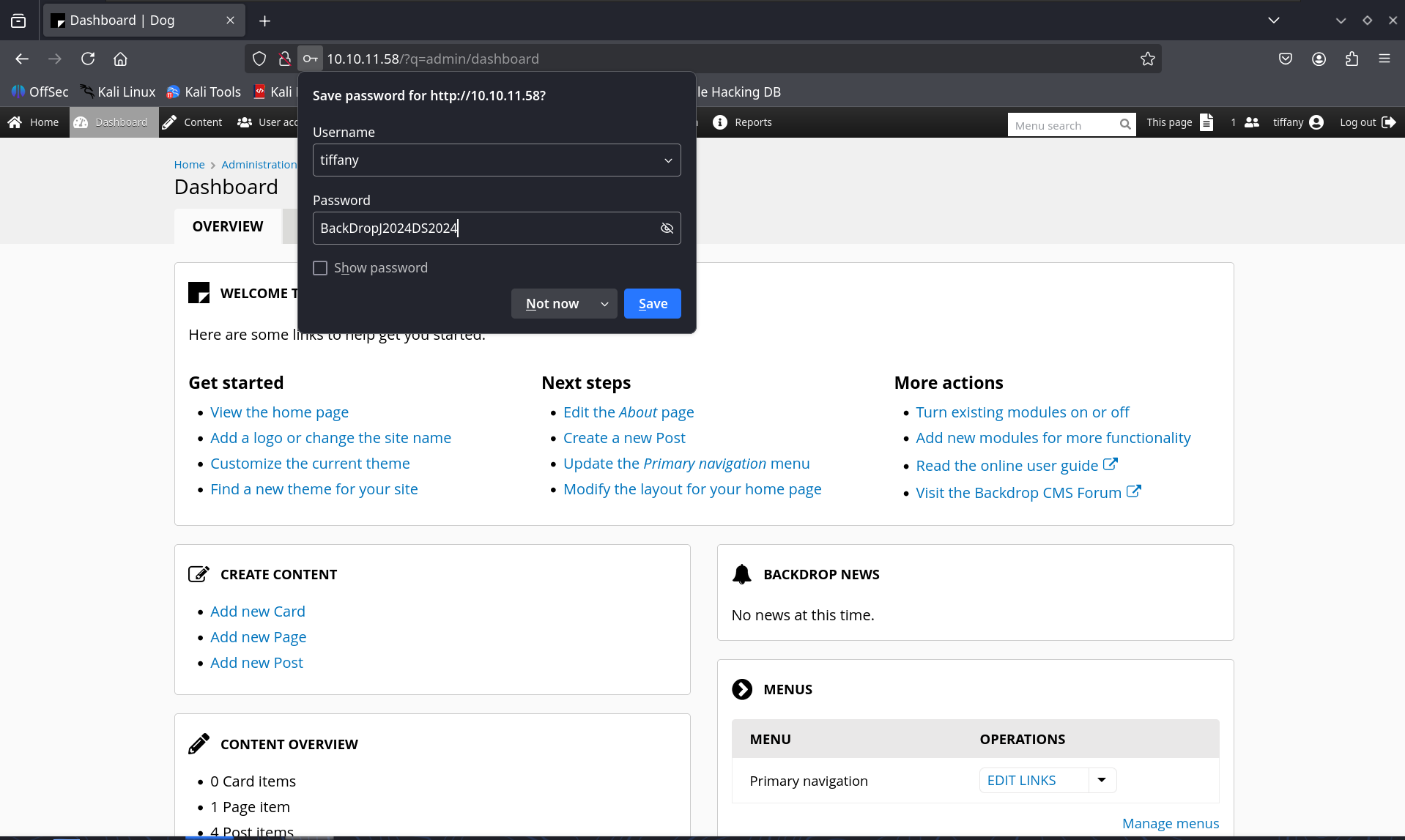Click the browser address bar URL

(x=432, y=59)
